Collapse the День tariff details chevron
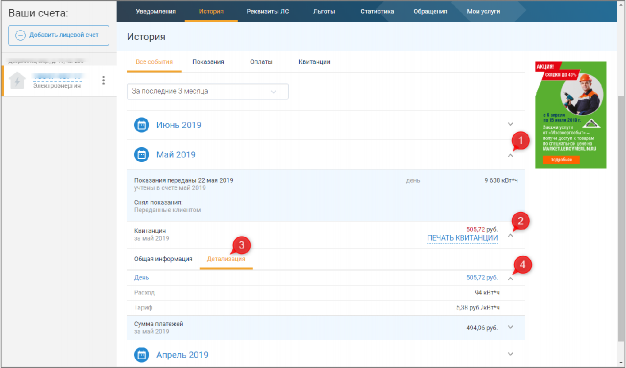The image size is (626, 368). coord(510,279)
